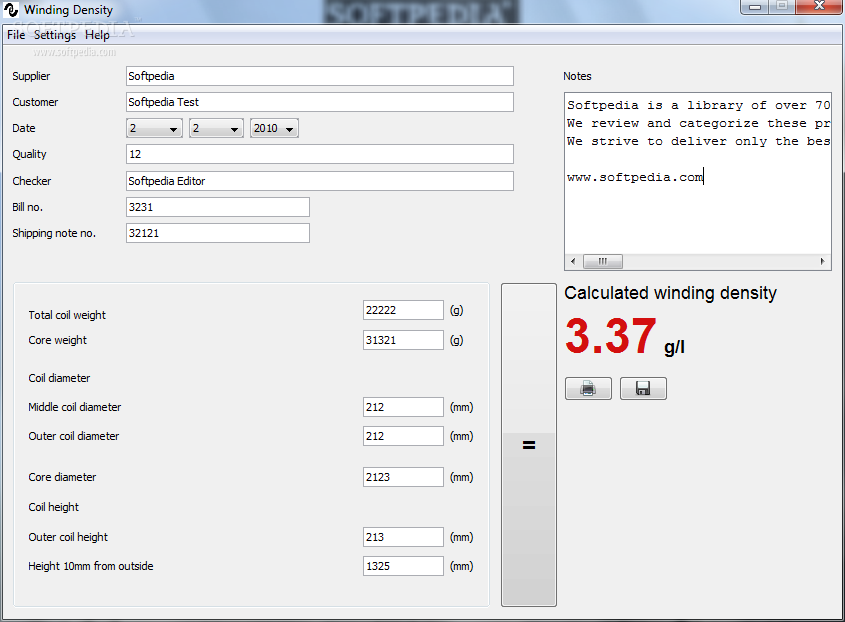Click the Outer coil height field
845x622 pixels.
pyautogui.click(x=403, y=537)
